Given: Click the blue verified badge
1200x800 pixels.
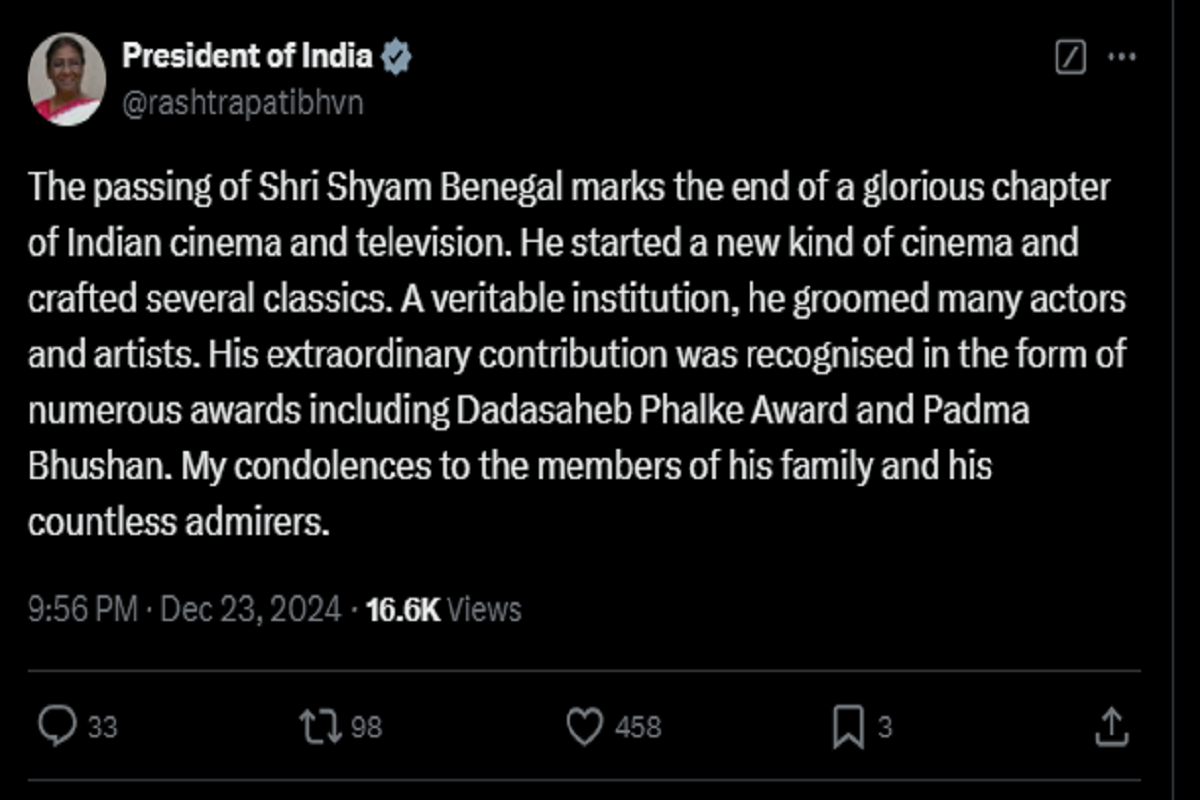Looking at the screenshot, I should click(398, 58).
